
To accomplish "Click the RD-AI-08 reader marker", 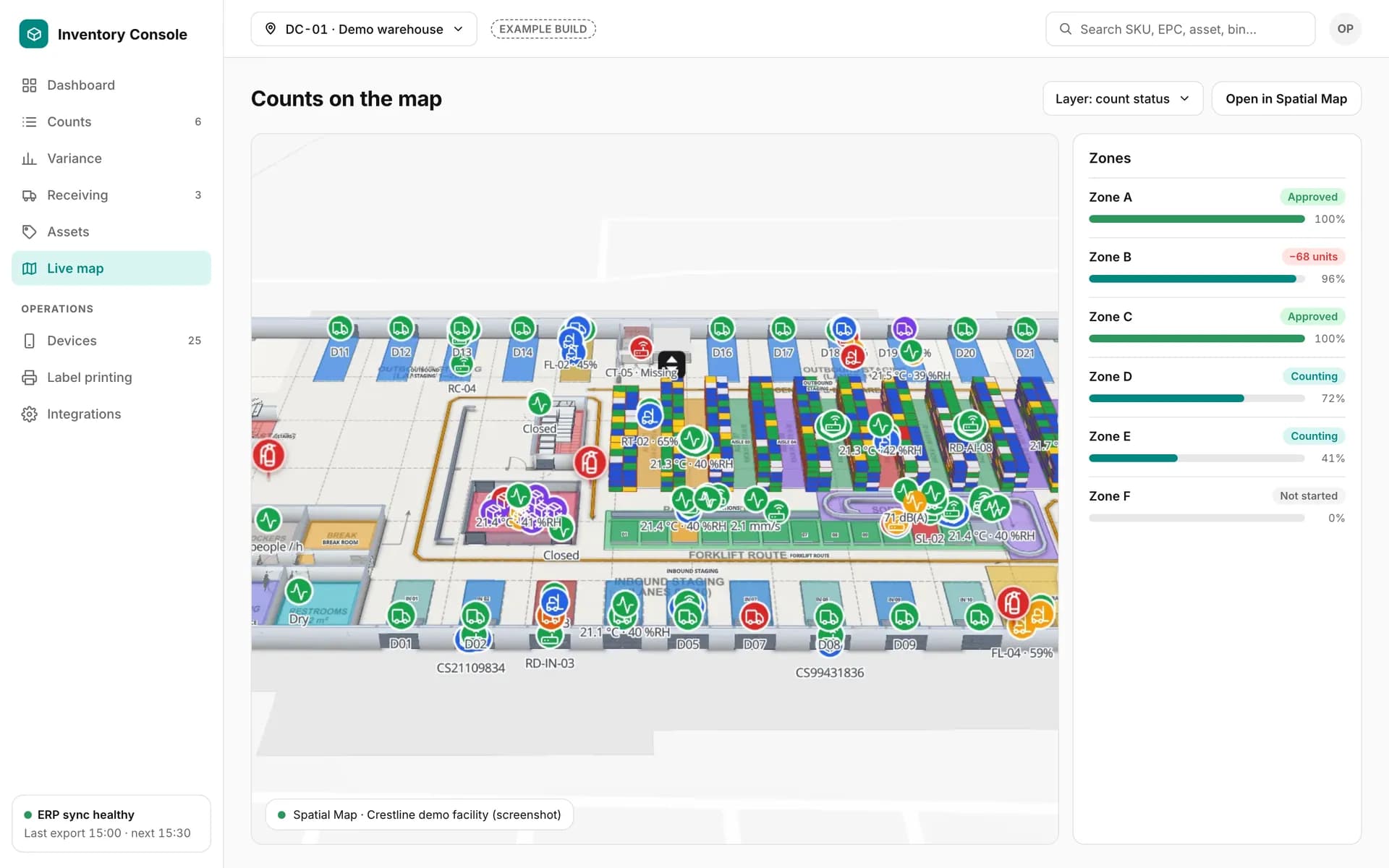I will tap(970, 425).
